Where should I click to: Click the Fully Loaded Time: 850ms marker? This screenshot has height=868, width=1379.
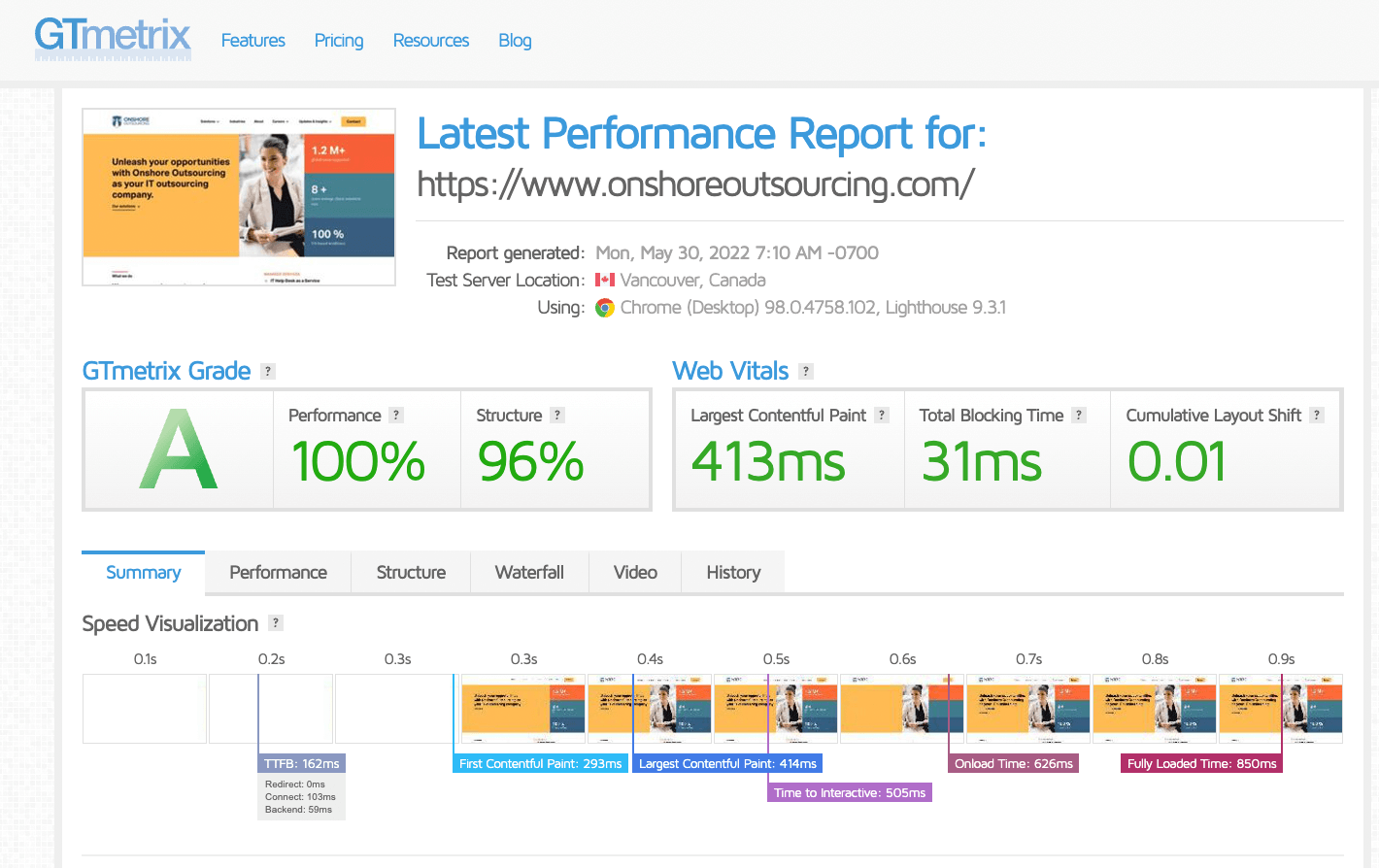point(1201,764)
